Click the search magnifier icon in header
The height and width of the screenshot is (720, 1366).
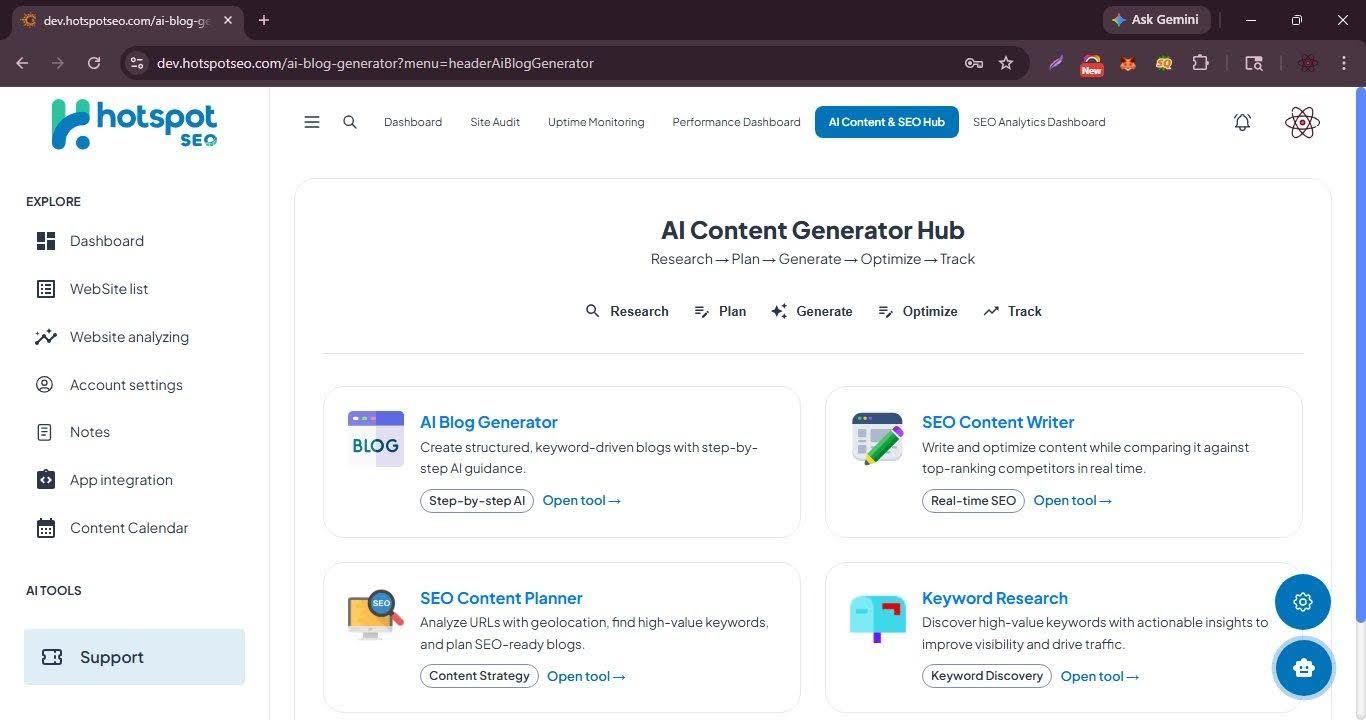click(x=350, y=122)
